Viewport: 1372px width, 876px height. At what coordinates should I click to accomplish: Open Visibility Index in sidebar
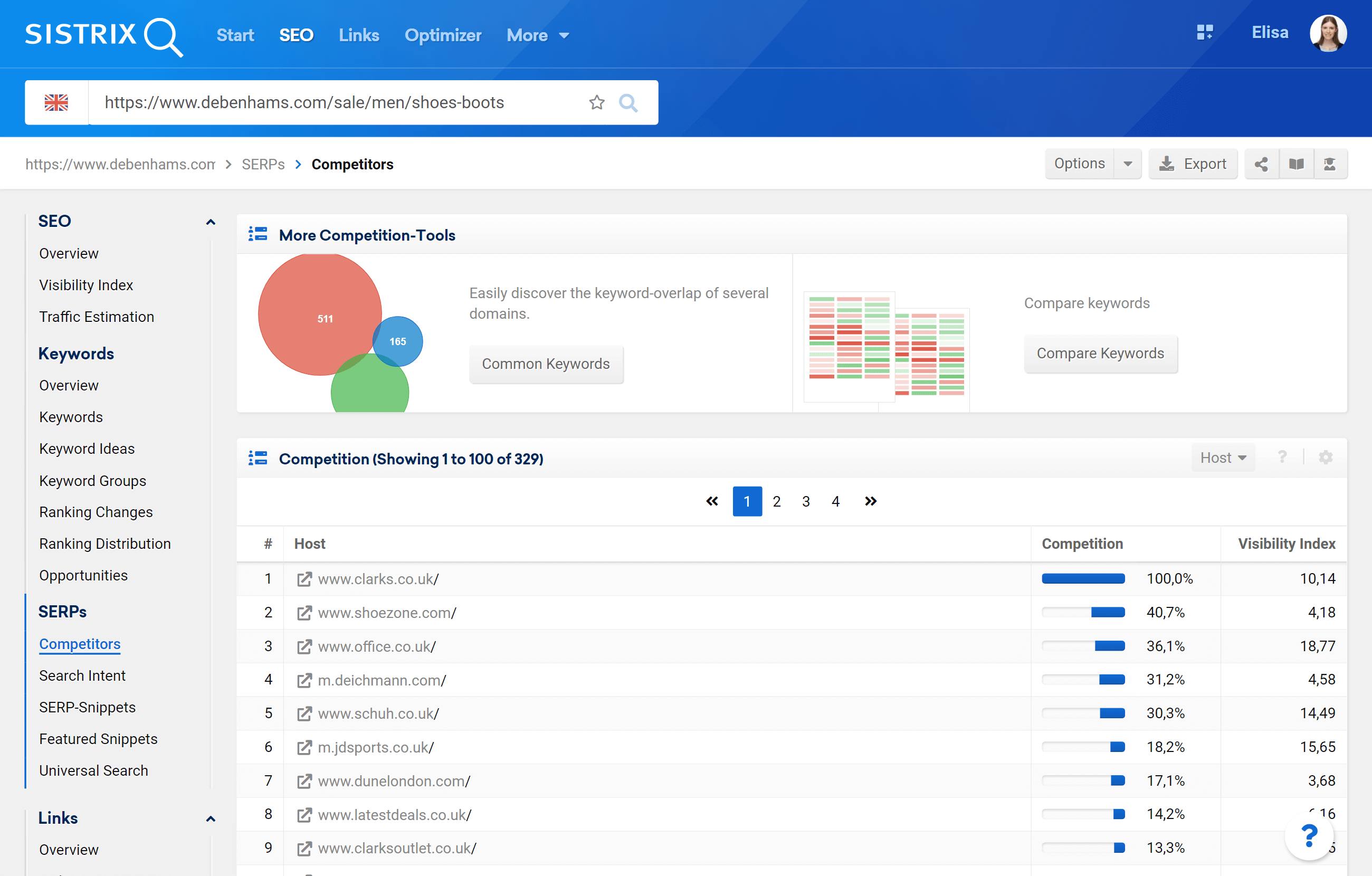[x=86, y=285]
